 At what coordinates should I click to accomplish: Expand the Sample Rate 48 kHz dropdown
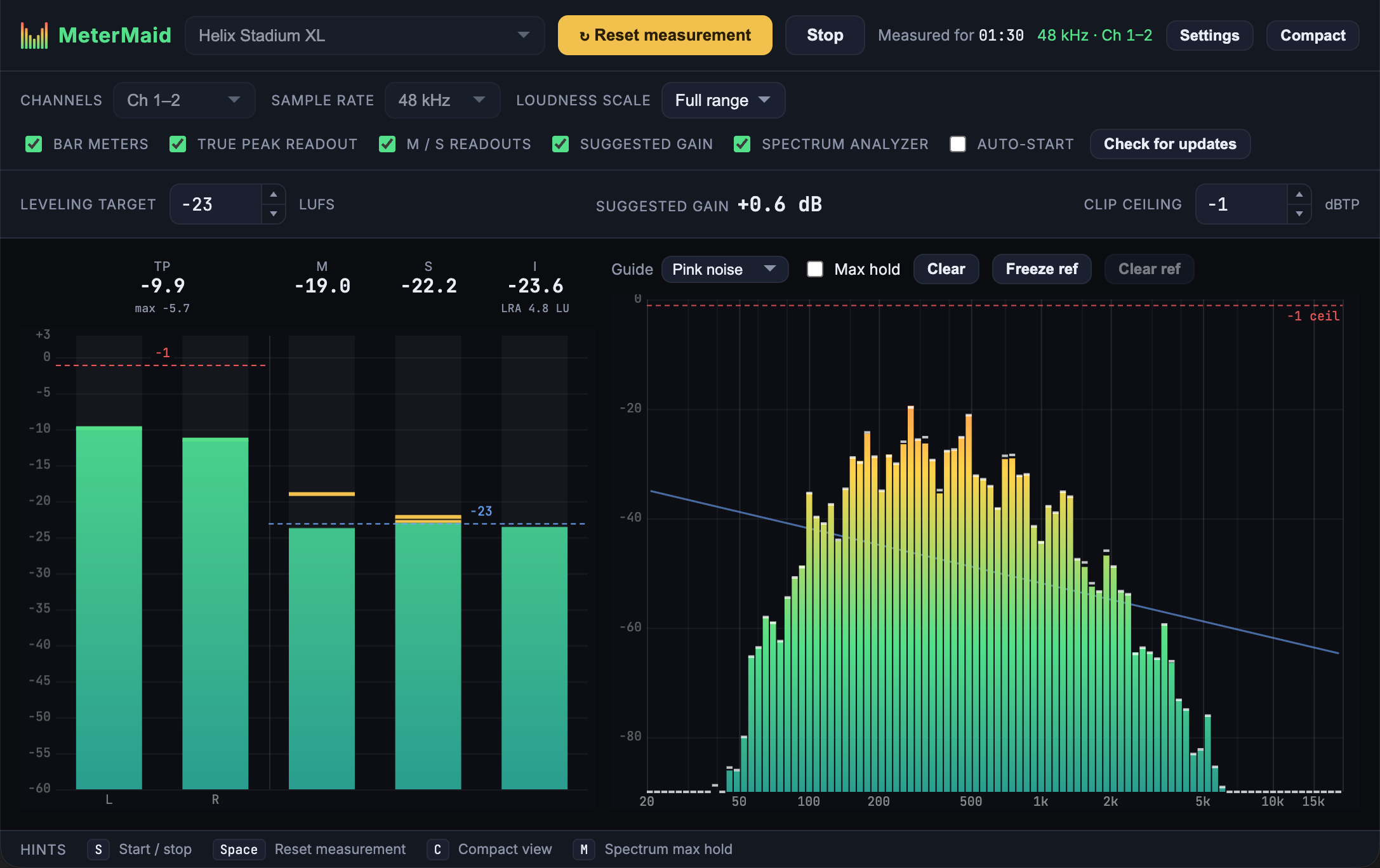(442, 100)
